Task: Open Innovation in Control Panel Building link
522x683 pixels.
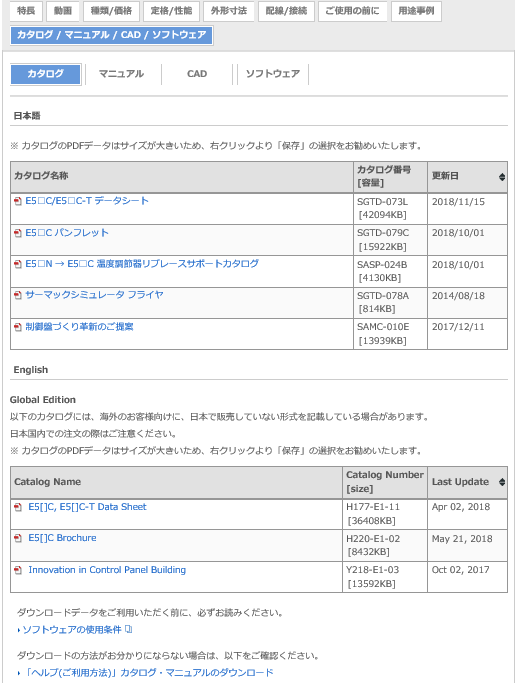Action: [x=107, y=570]
